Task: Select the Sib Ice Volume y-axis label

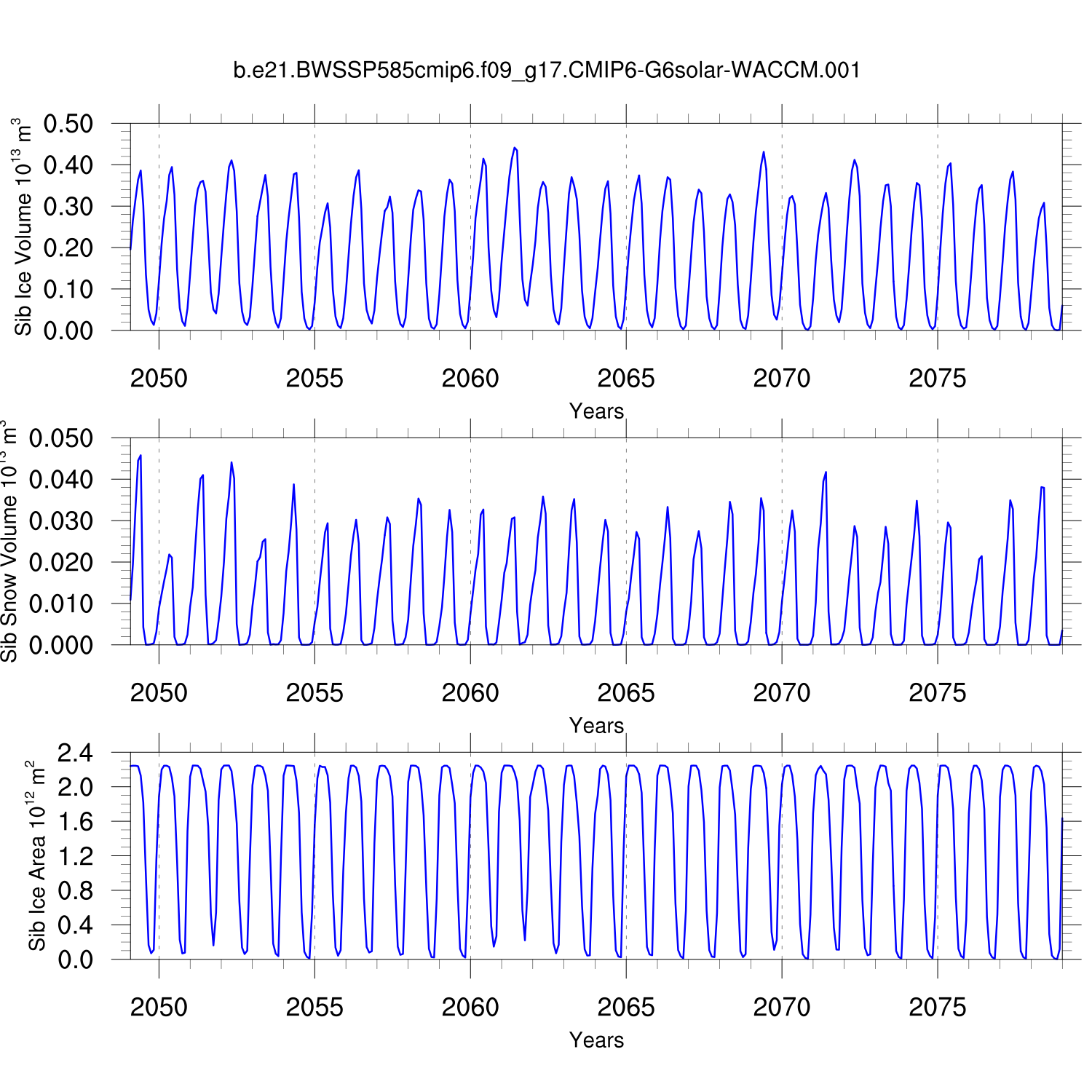Action: pyautogui.click(x=23, y=227)
